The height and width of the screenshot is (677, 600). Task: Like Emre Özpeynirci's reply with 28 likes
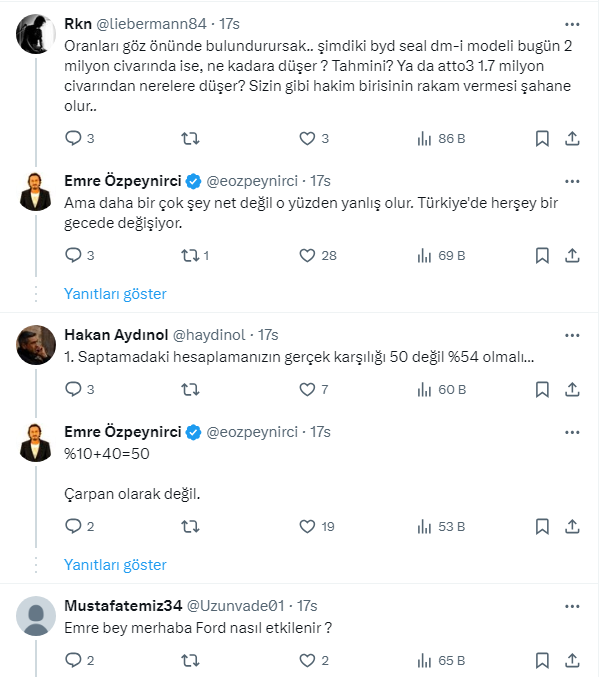308,255
